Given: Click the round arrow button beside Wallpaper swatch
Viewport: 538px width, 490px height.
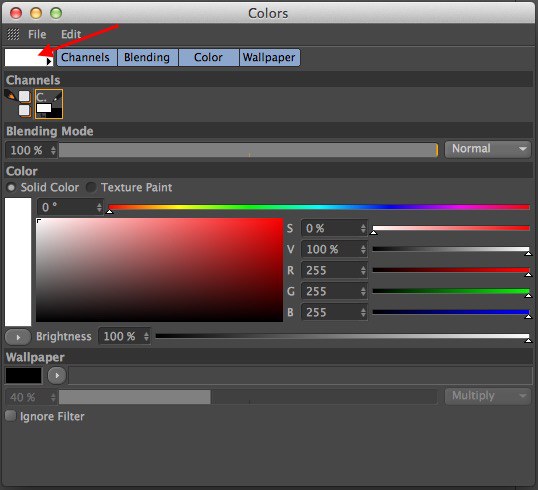Looking at the screenshot, I should click(57, 375).
